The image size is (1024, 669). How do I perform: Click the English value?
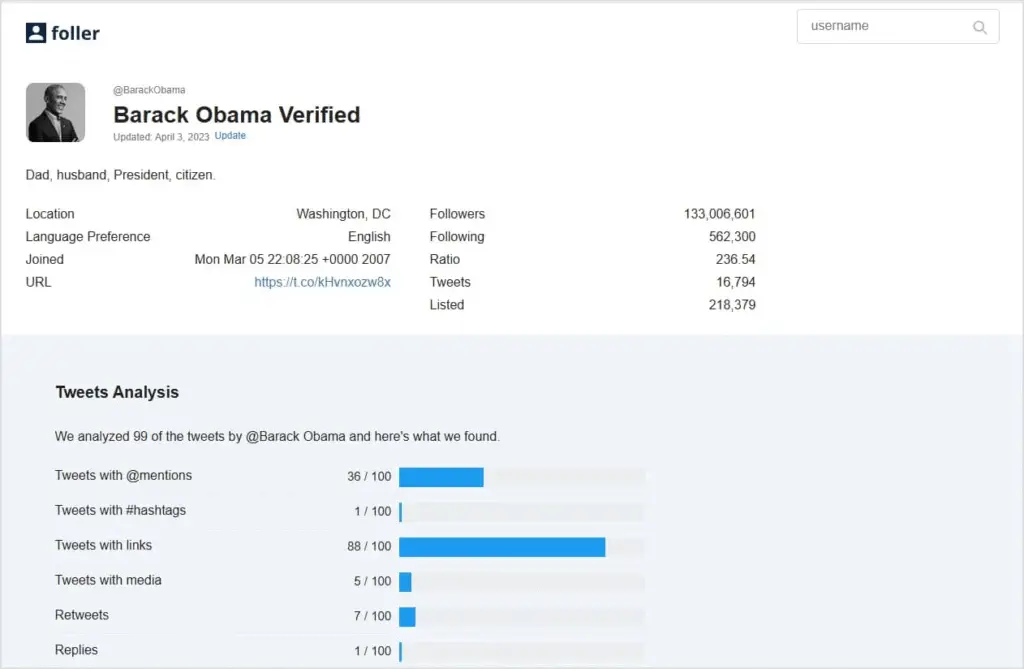pyautogui.click(x=369, y=237)
